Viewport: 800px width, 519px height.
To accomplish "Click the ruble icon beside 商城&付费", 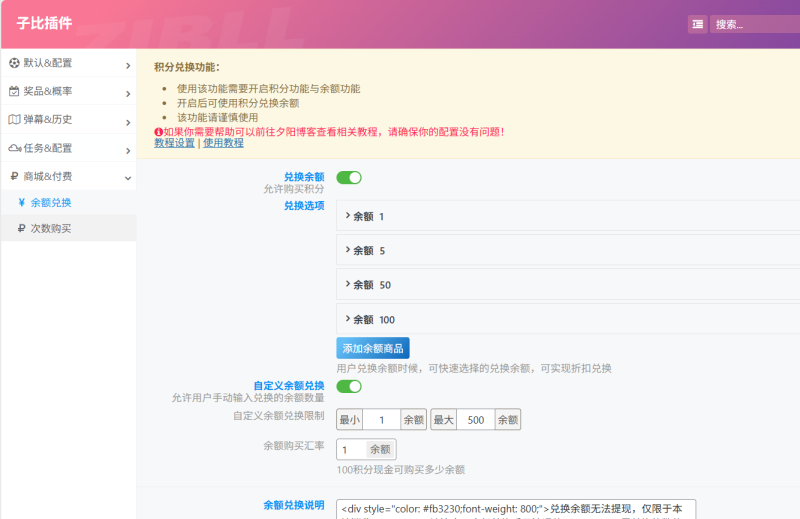I will [14, 177].
